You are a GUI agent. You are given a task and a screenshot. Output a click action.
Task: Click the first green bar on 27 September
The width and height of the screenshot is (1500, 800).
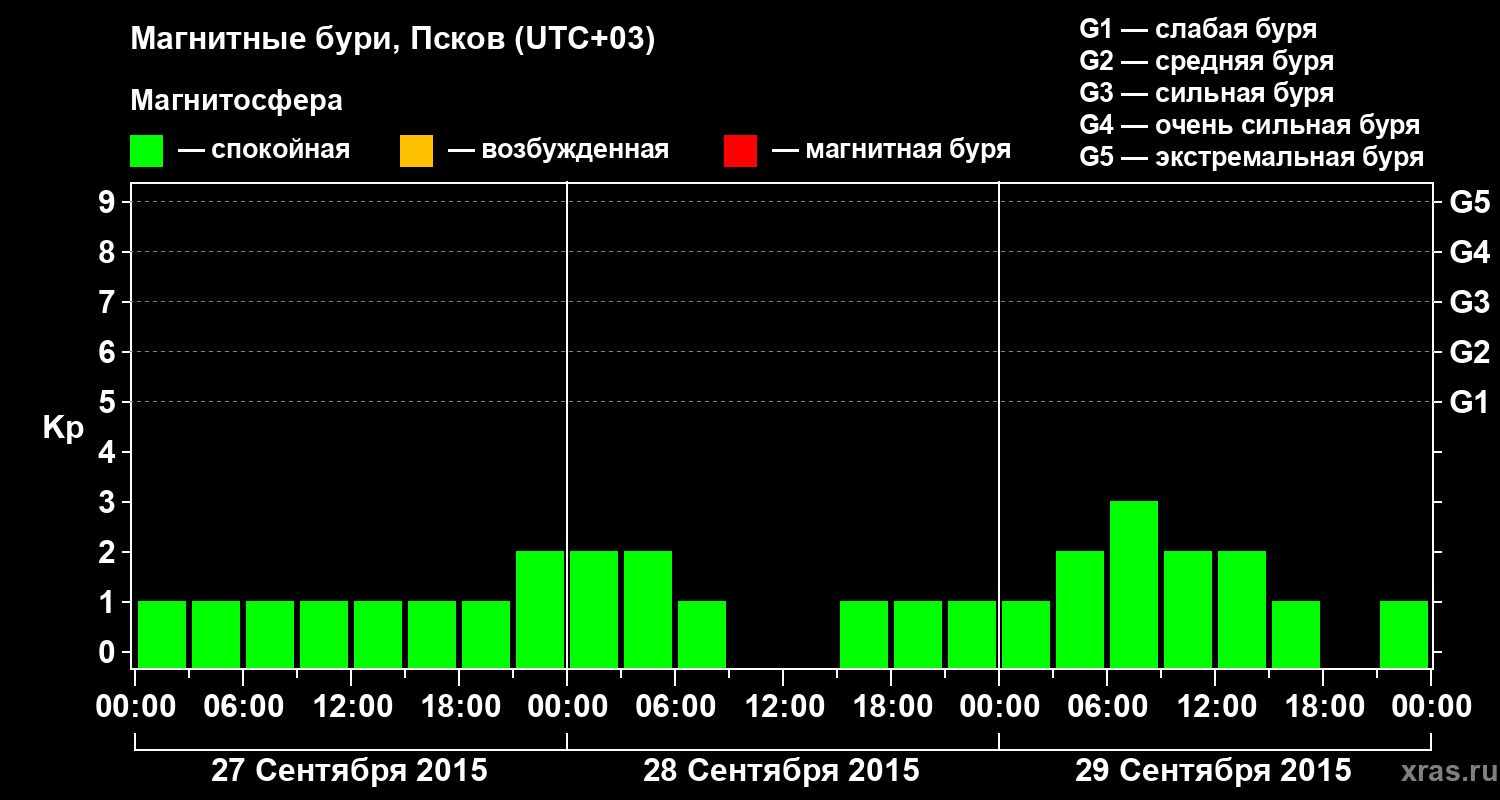coord(162,634)
